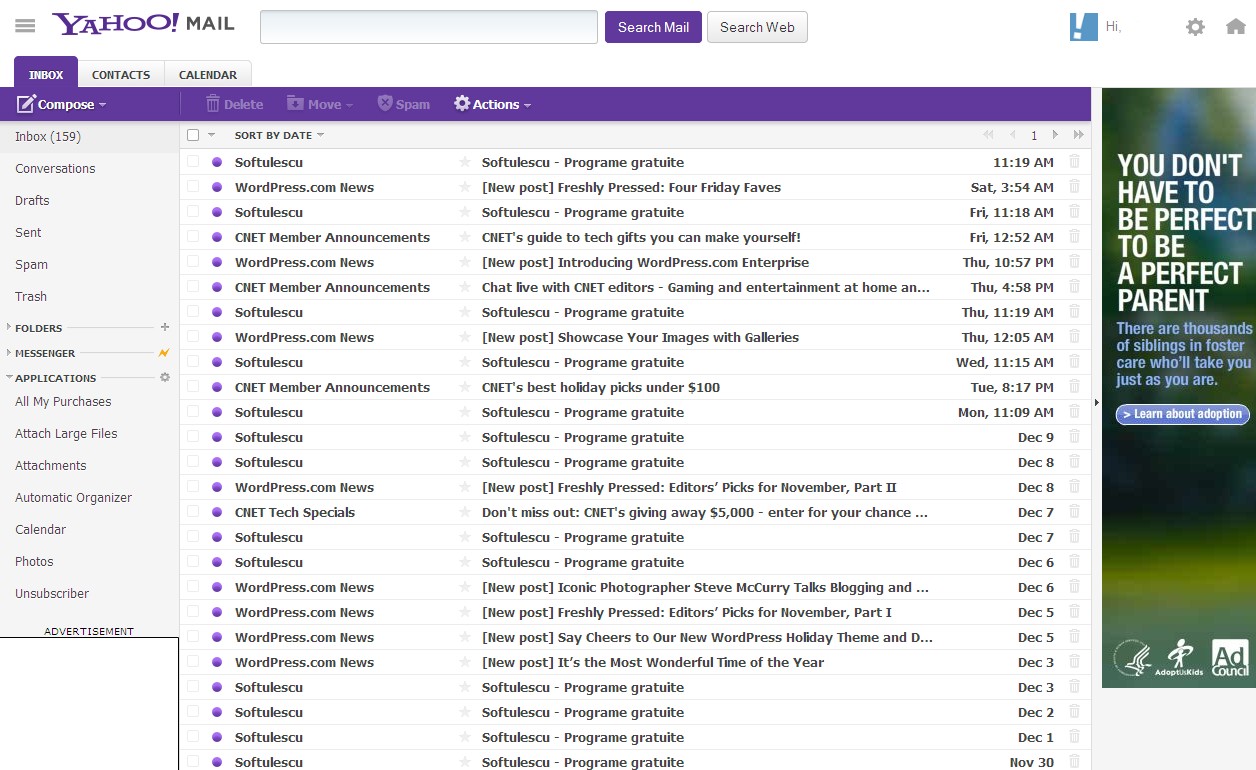
Task: Check box for CNET holiday picks email
Action: pos(193,386)
